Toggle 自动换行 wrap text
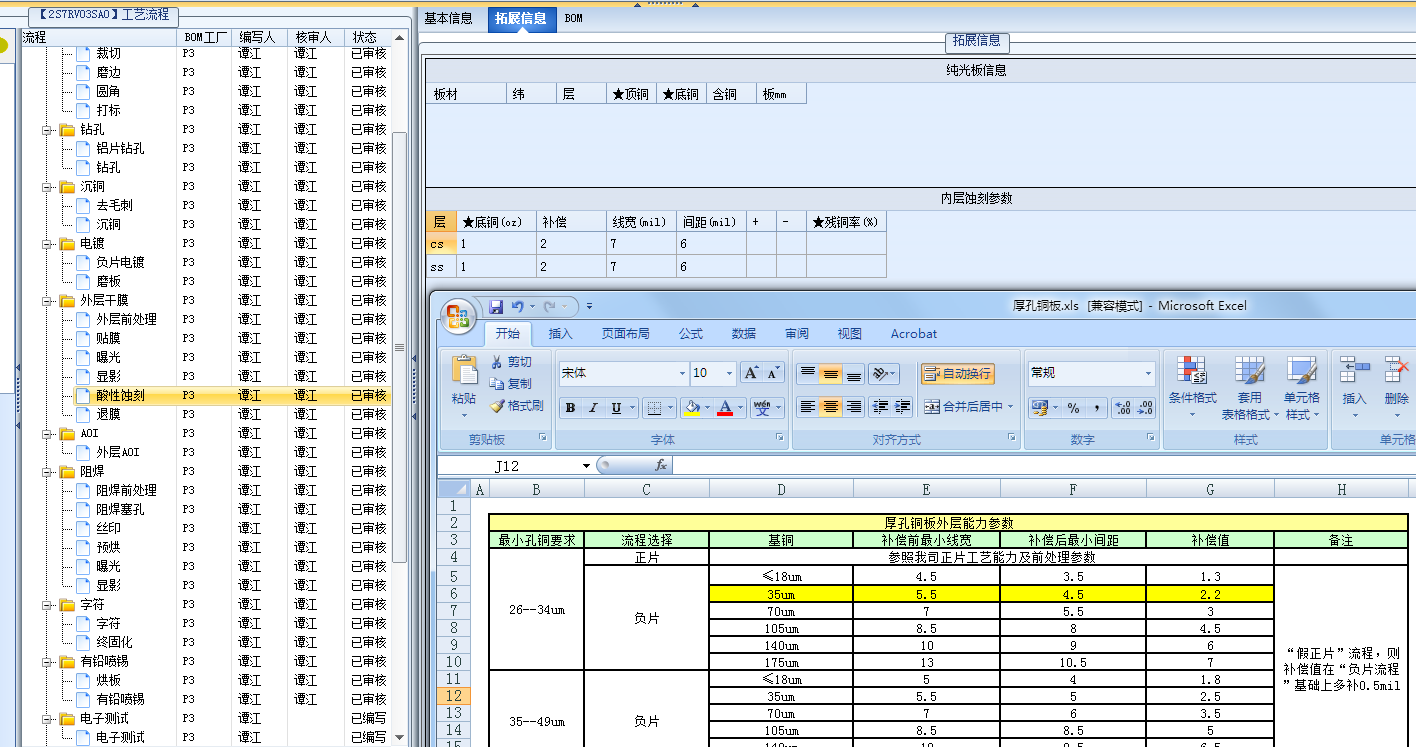1416x747 pixels. (x=957, y=374)
